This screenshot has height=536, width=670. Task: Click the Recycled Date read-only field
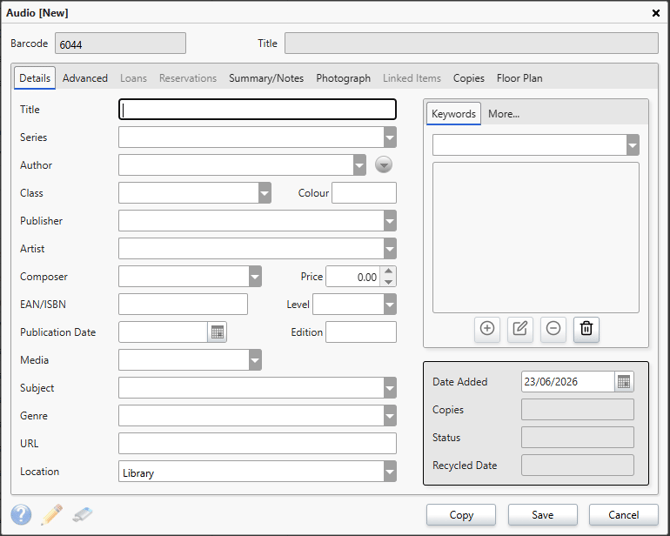click(x=577, y=465)
